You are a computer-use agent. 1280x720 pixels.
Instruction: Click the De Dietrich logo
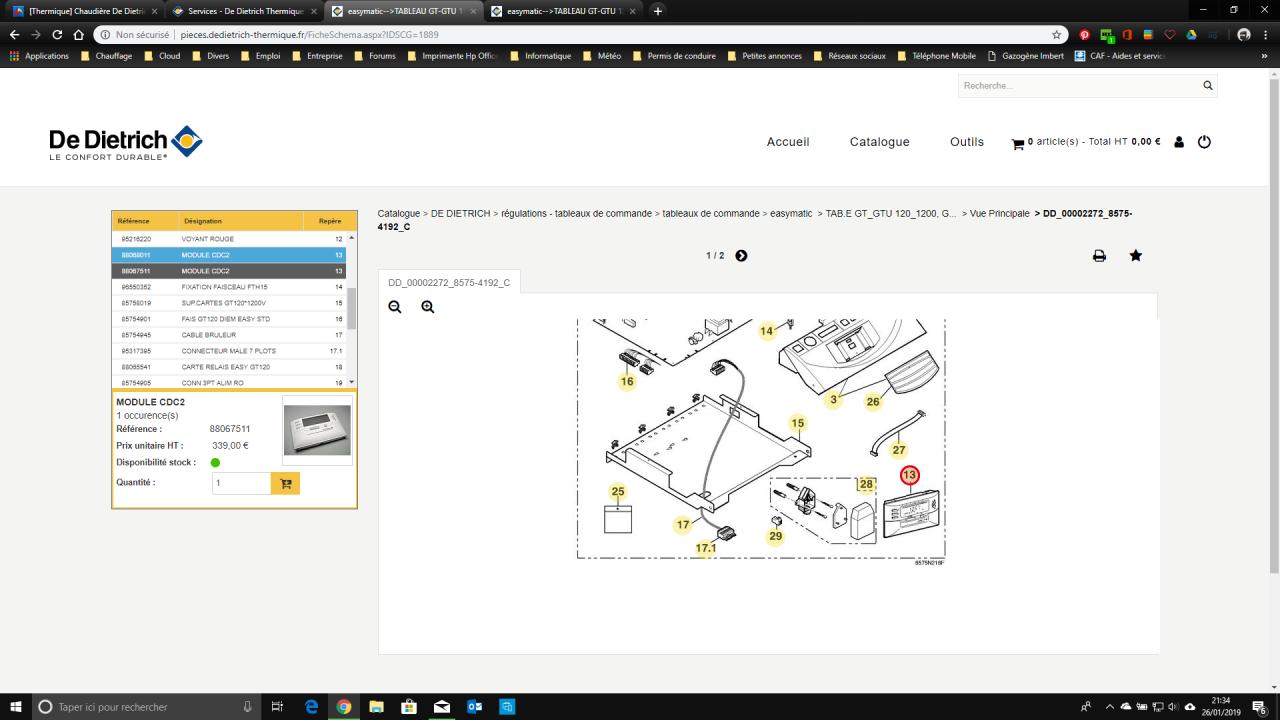click(125, 143)
